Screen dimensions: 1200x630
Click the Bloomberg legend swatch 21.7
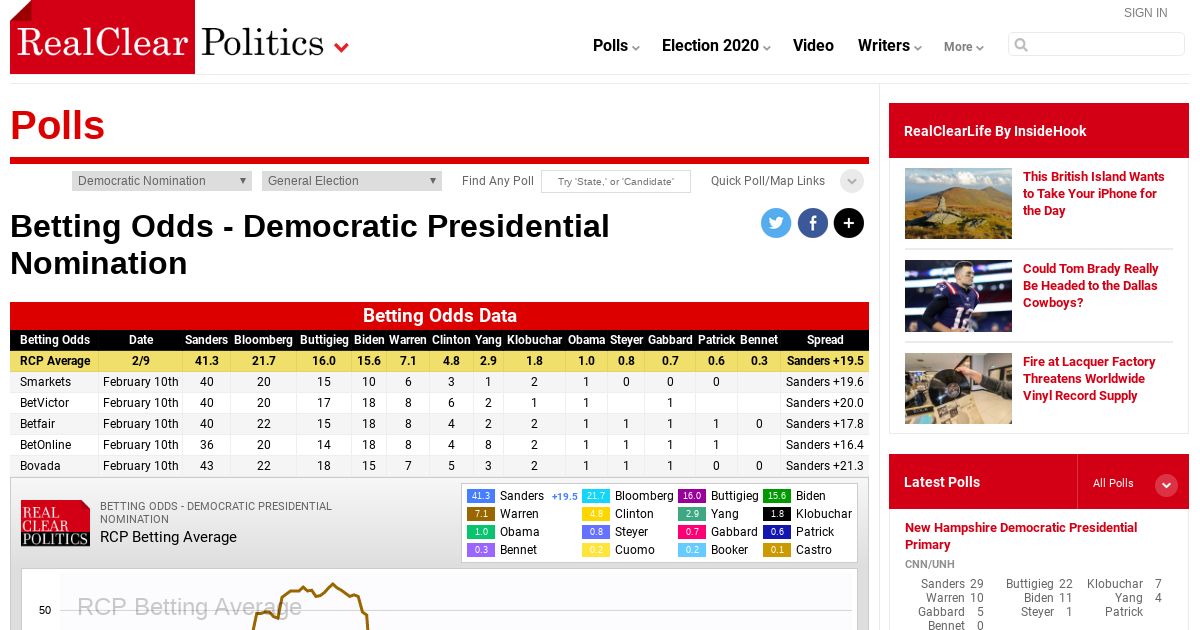(596, 496)
